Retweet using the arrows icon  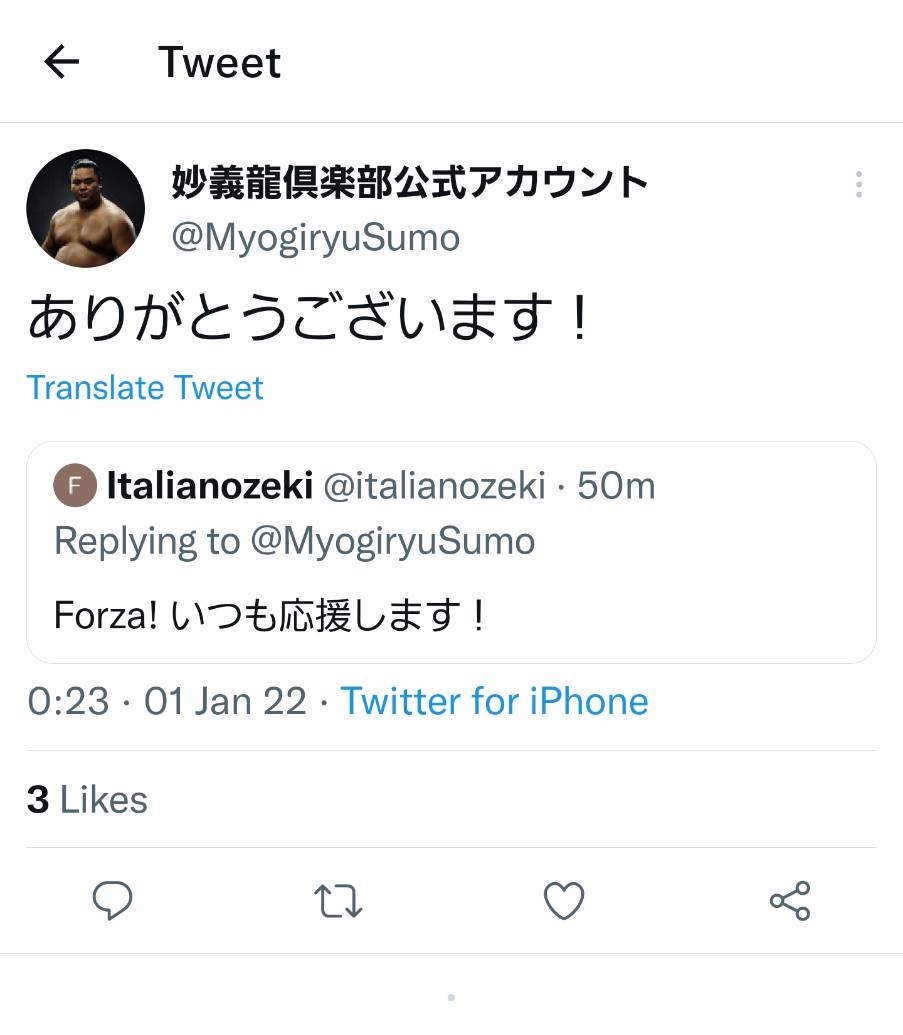point(338,901)
